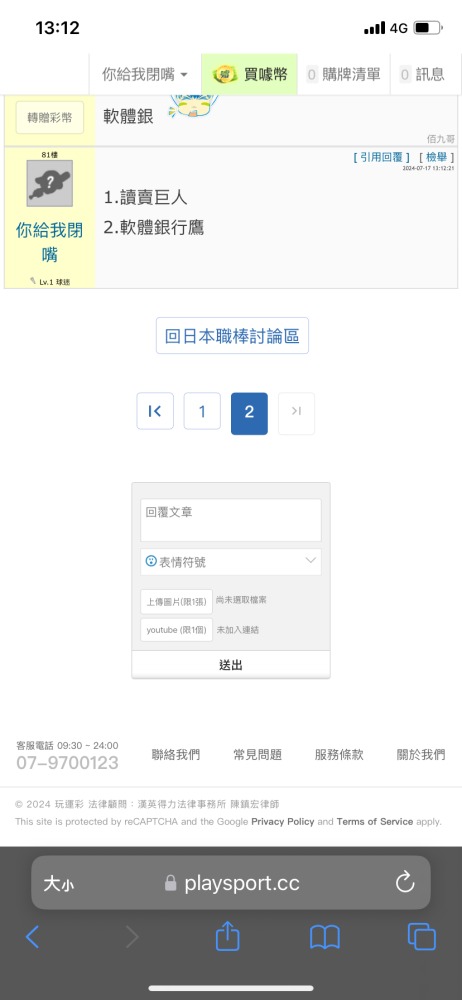
Task: Click the 送出 submit button
Action: pos(231,665)
